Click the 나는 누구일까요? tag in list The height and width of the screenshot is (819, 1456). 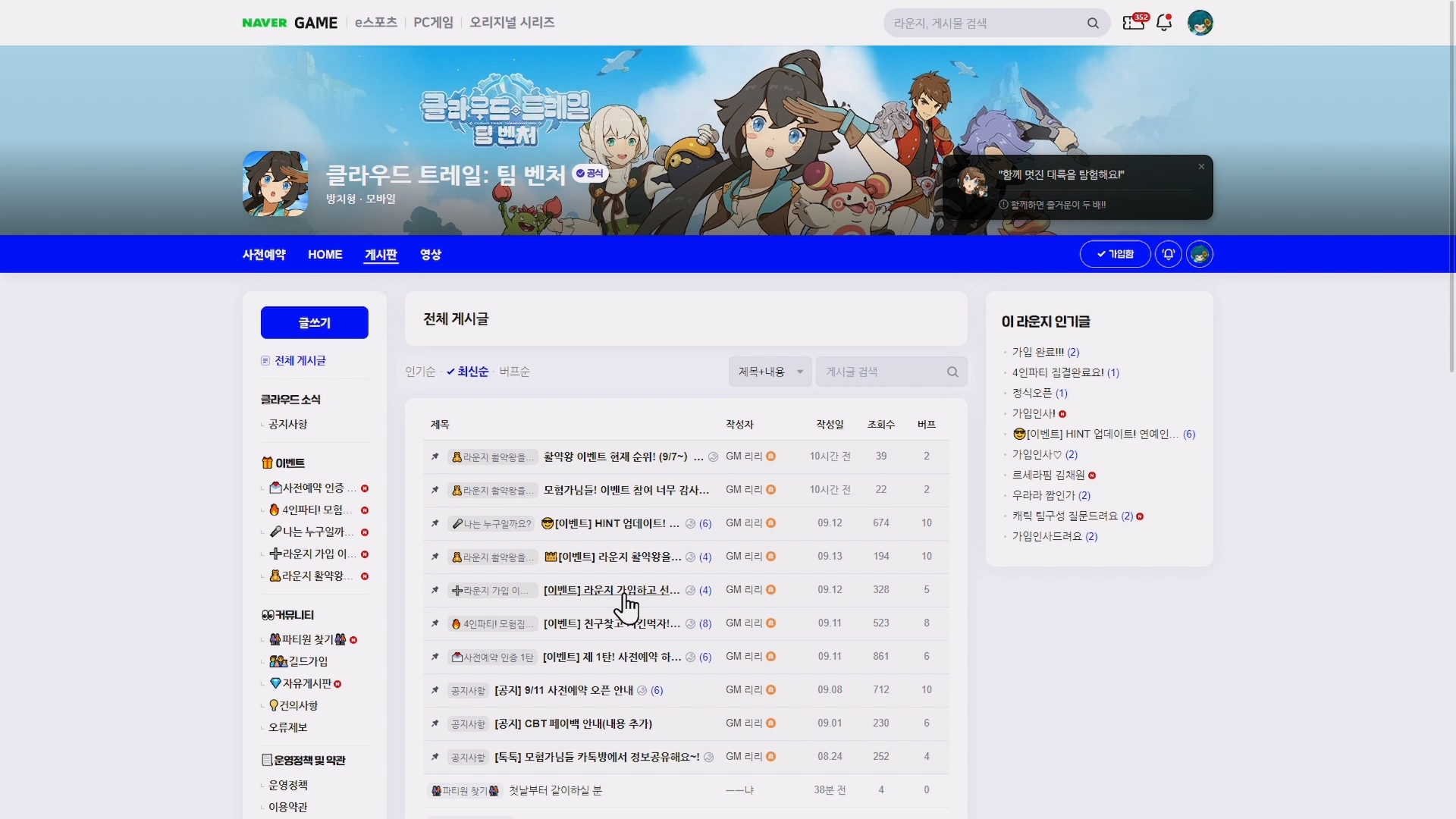492,524
